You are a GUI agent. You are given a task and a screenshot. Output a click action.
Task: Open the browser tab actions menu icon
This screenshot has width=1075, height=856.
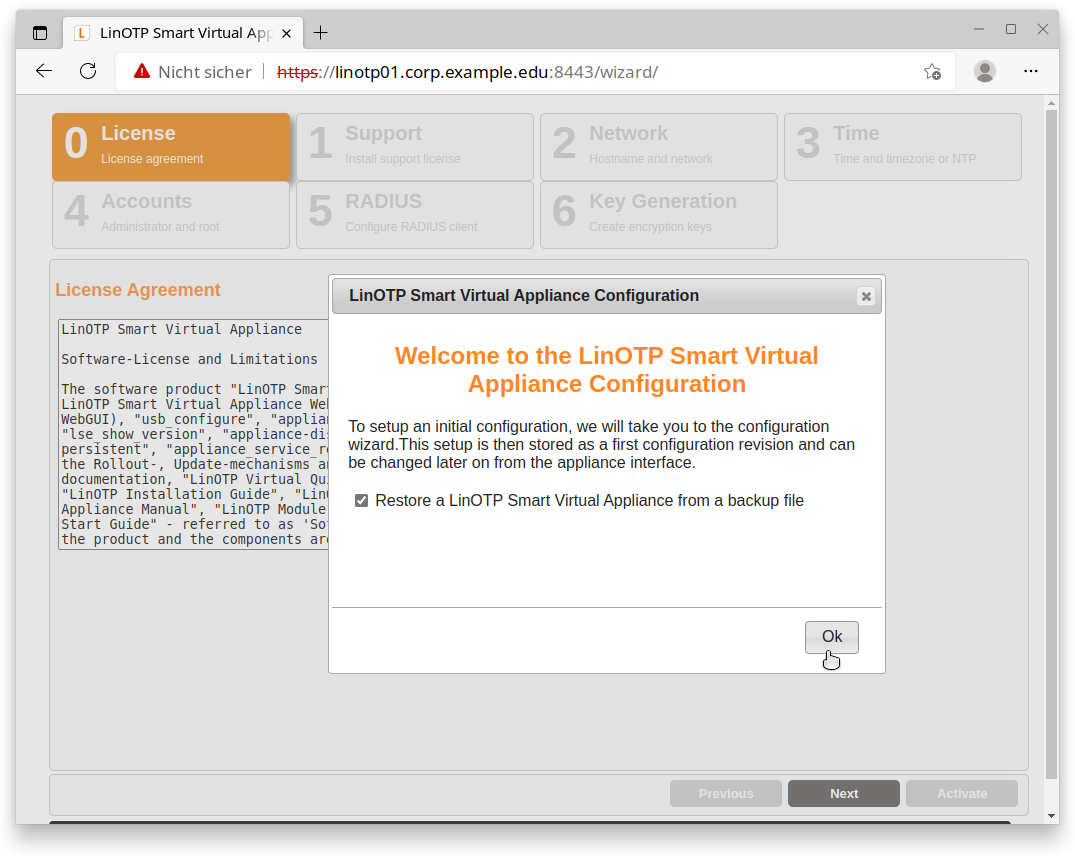pos(40,33)
